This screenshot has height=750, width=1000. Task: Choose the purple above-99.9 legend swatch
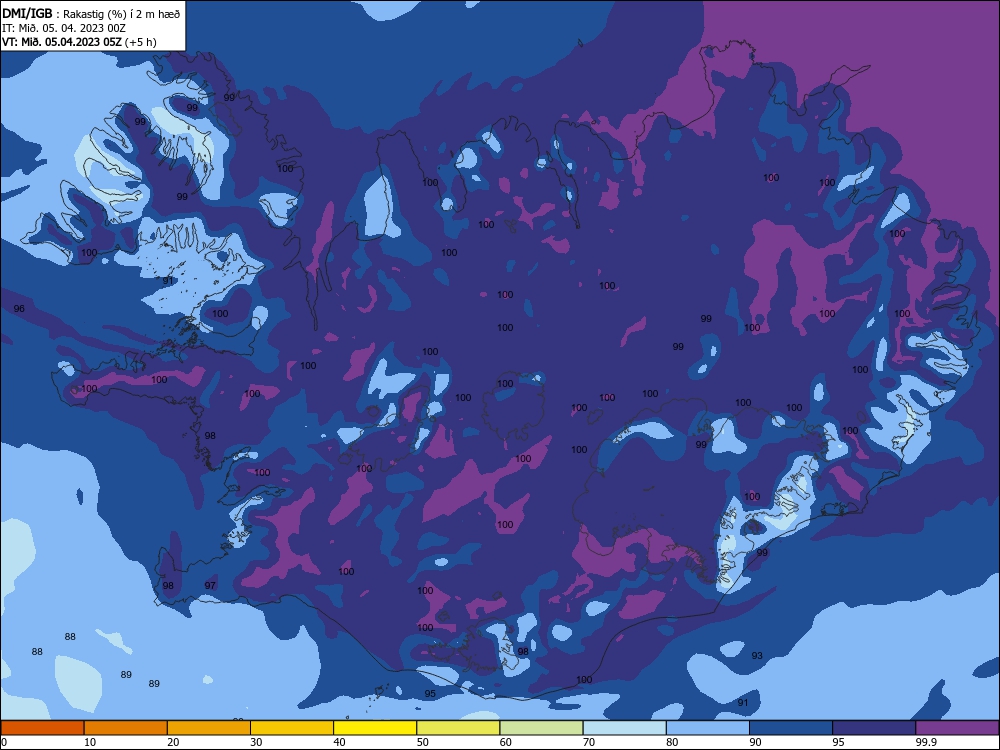[957, 728]
